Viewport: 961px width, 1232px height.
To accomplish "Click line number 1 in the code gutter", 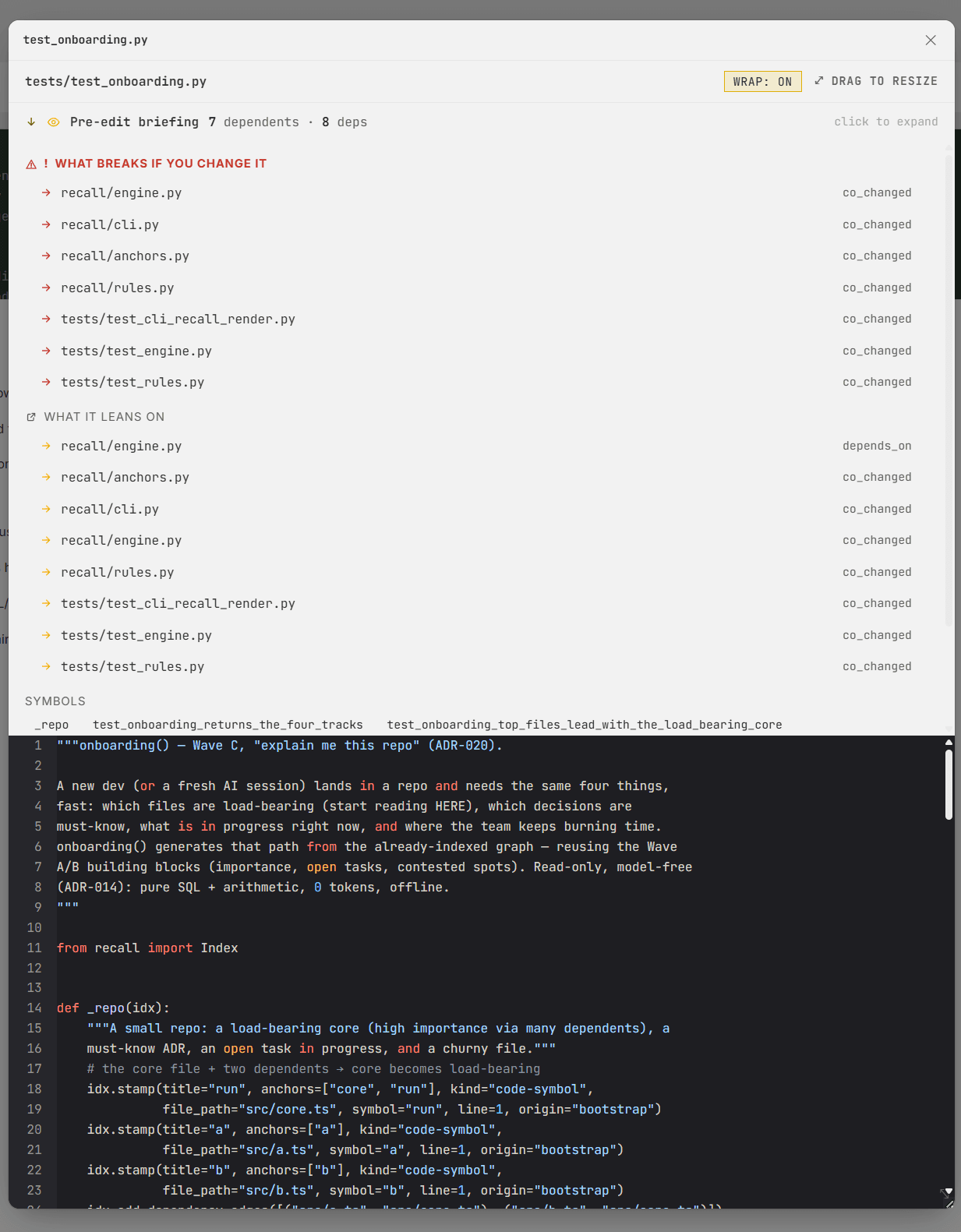I will [x=37, y=745].
